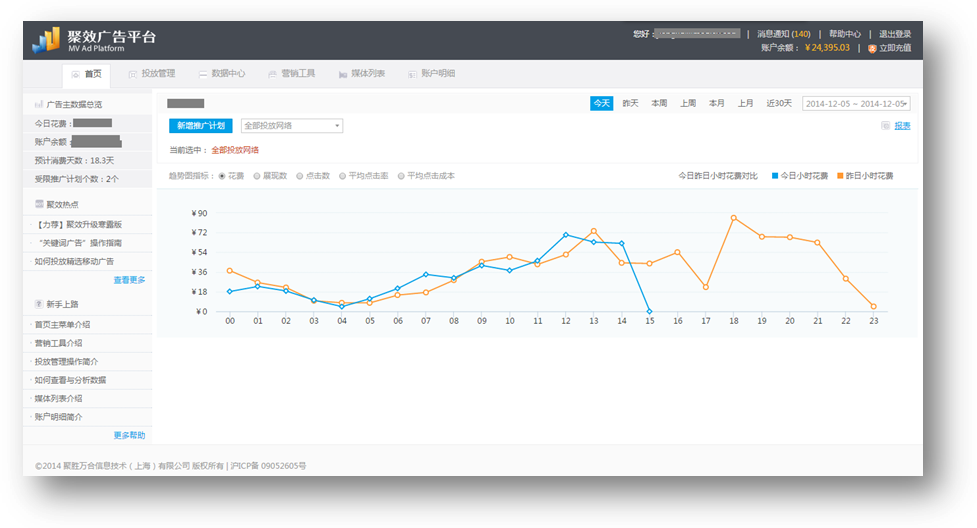Click account balance ¥24,395.03
This screenshot has width=977, height=528.
click(827, 48)
